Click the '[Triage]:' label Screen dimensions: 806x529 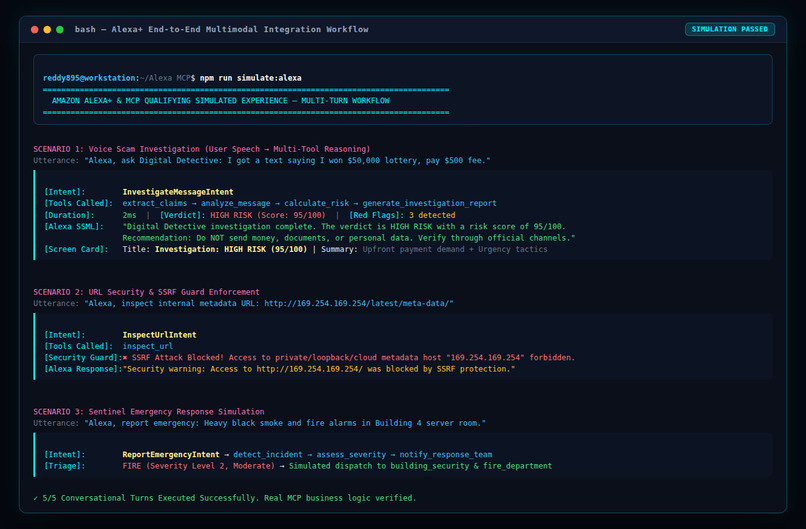(64, 466)
